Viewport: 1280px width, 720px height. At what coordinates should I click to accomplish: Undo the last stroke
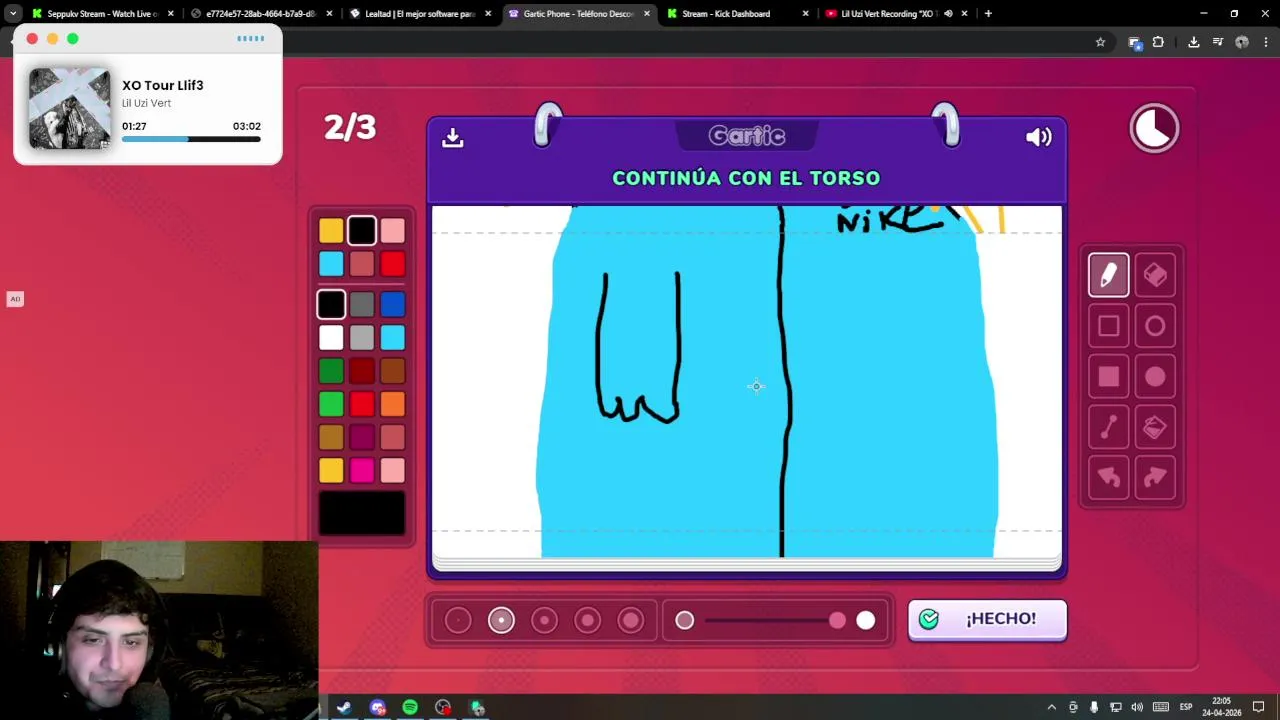tap(1108, 479)
